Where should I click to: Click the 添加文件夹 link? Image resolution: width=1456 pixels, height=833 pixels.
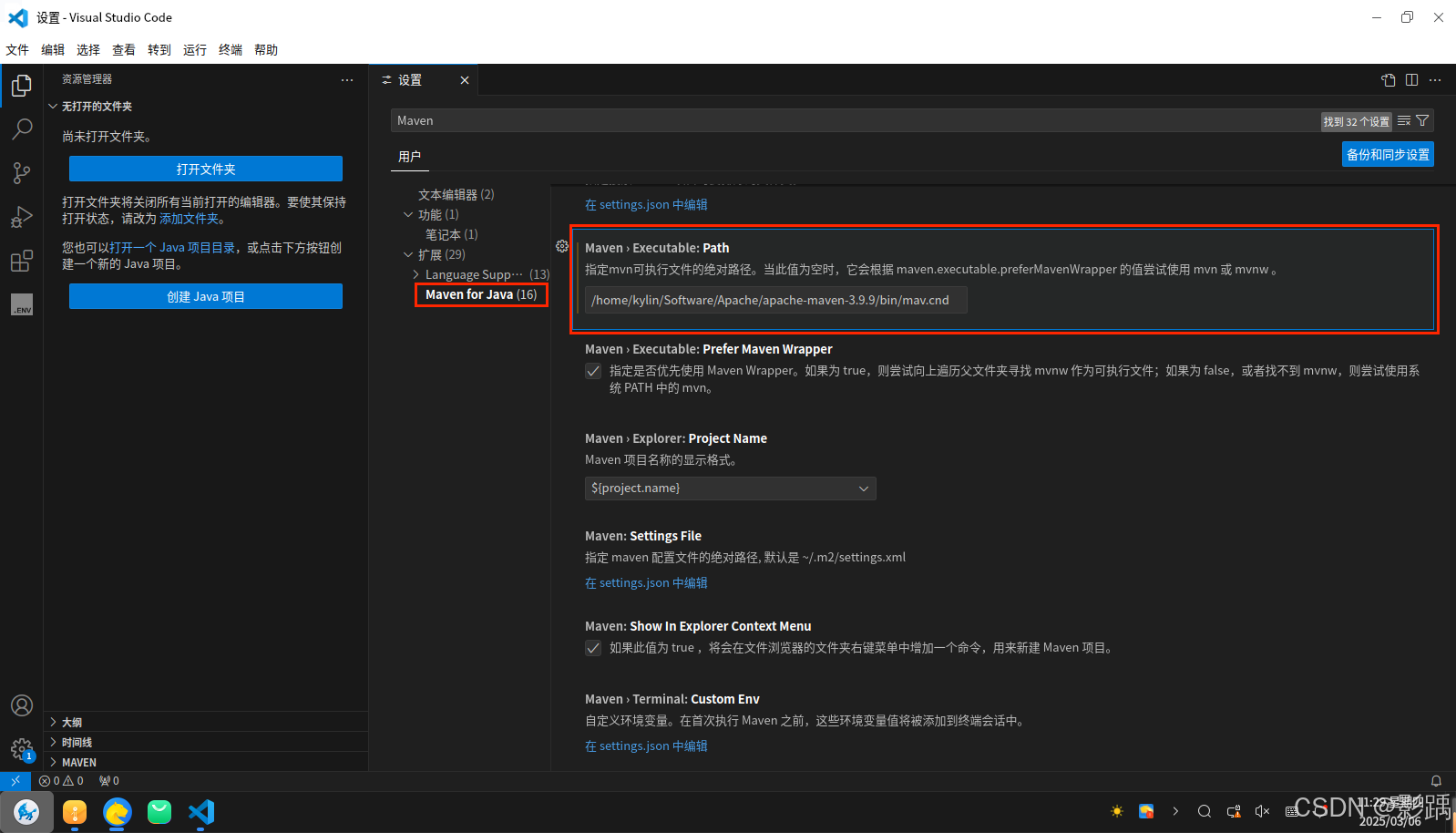[190, 219]
